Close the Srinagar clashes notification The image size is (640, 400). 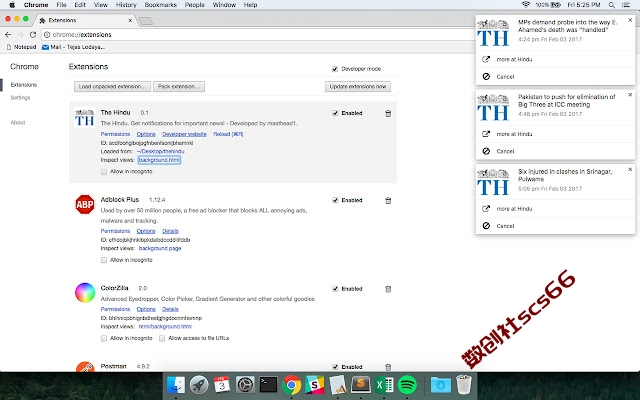(630, 169)
